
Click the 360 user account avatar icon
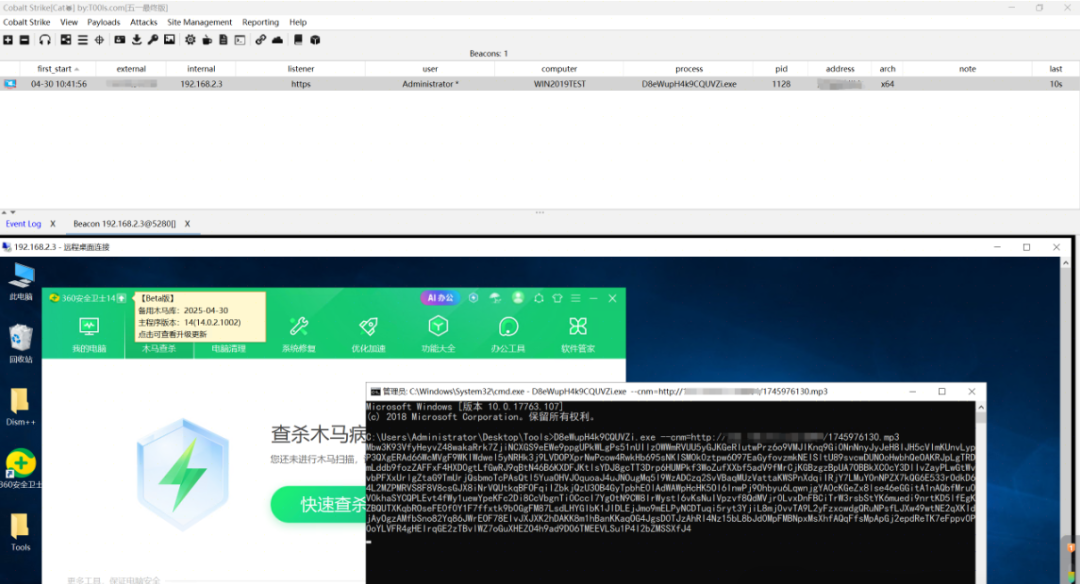click(518, 298)
